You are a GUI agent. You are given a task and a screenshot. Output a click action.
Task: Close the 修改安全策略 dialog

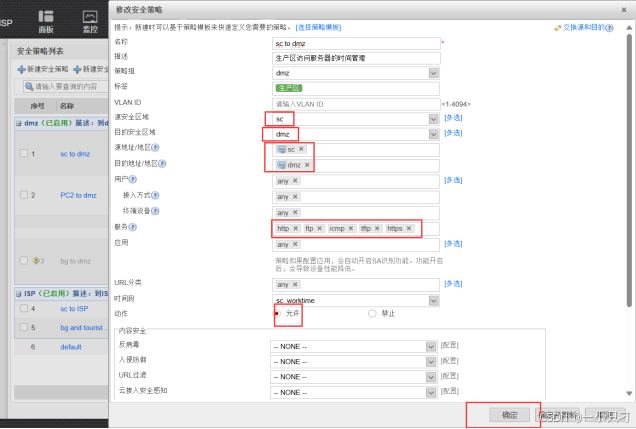click(624, 10)
